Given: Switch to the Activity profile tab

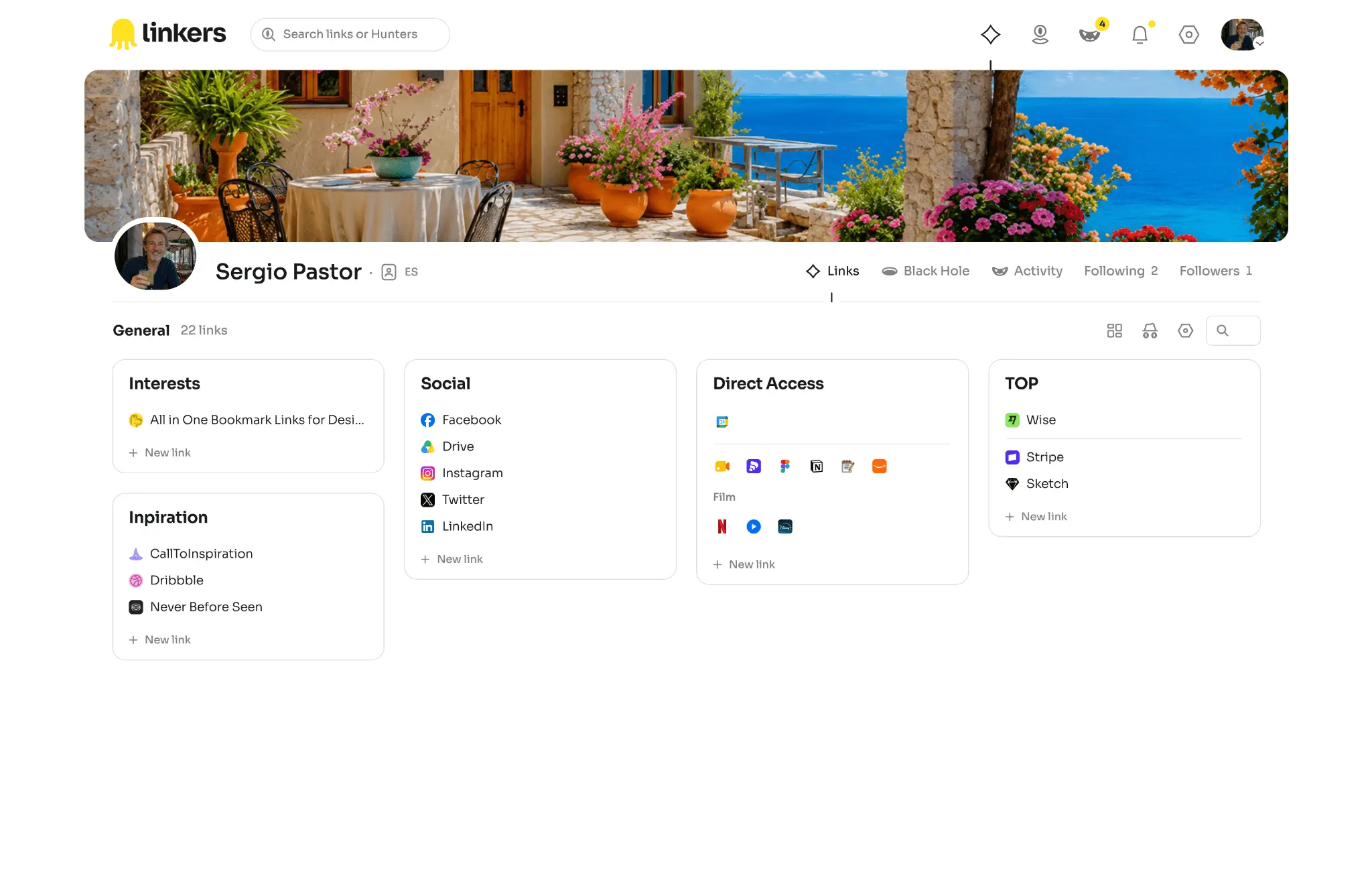Looking at the screenshot, I should point(1027,271).
